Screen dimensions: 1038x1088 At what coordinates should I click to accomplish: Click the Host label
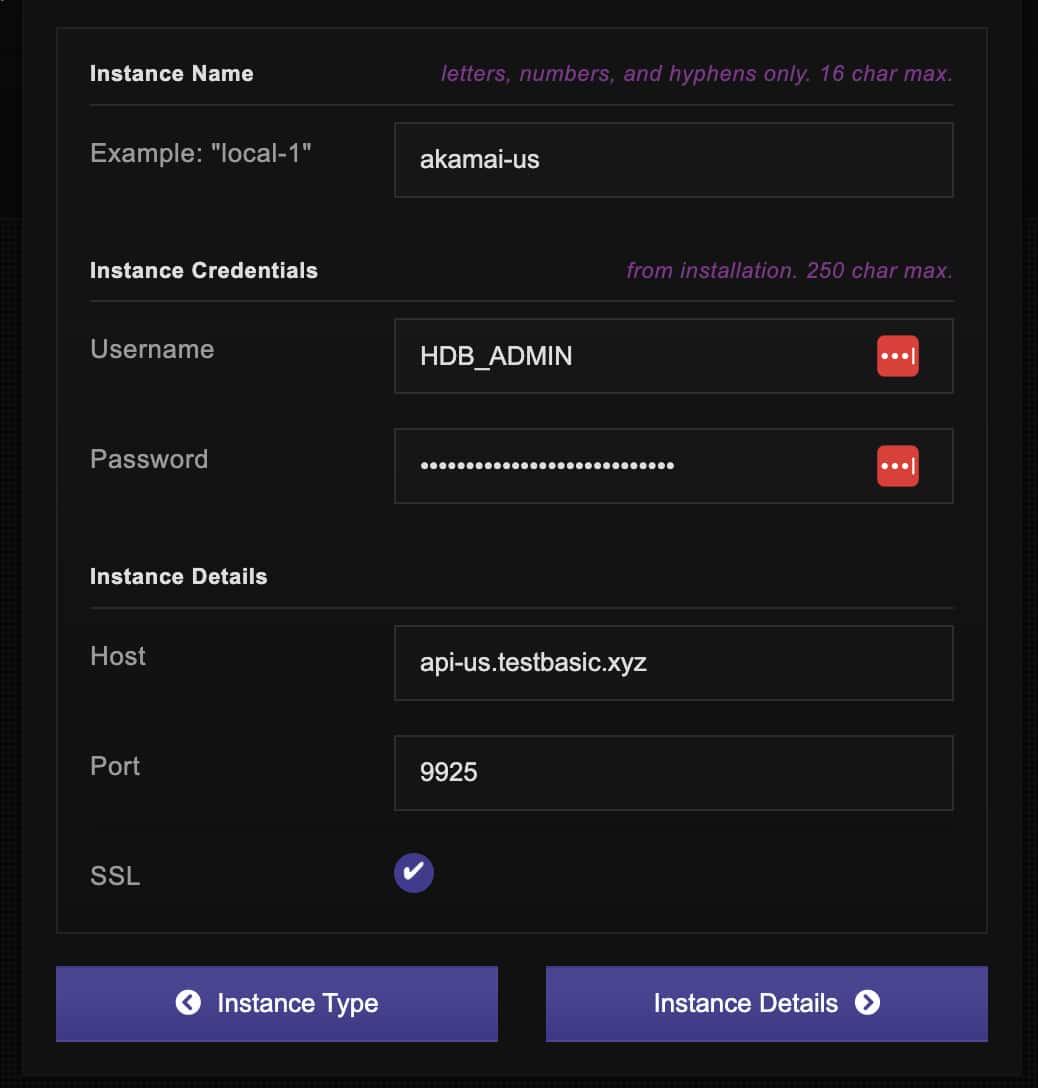pyautogui.click(x=118, y=656)
